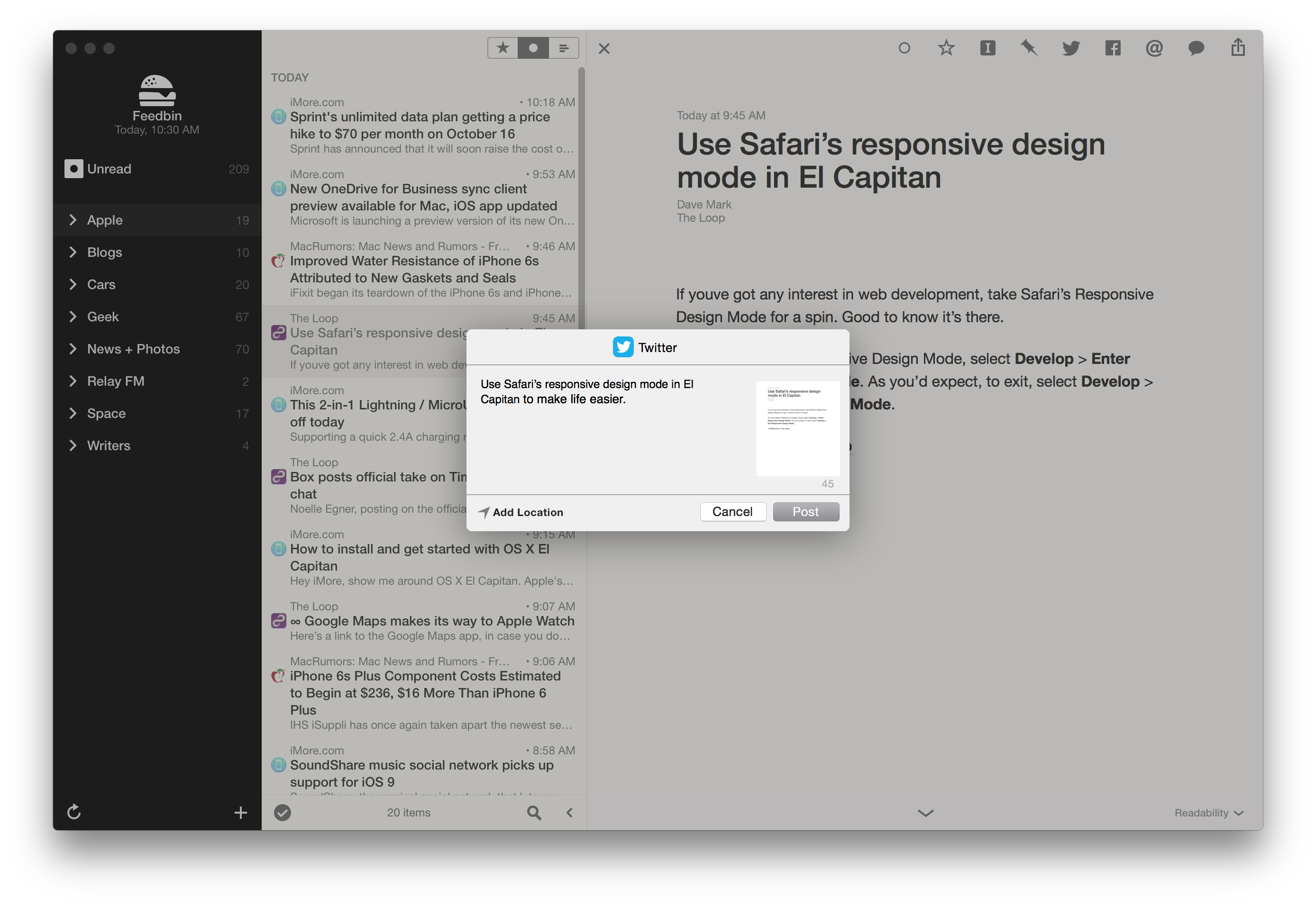Expand the Blogs folder

[x=72, y=252]
